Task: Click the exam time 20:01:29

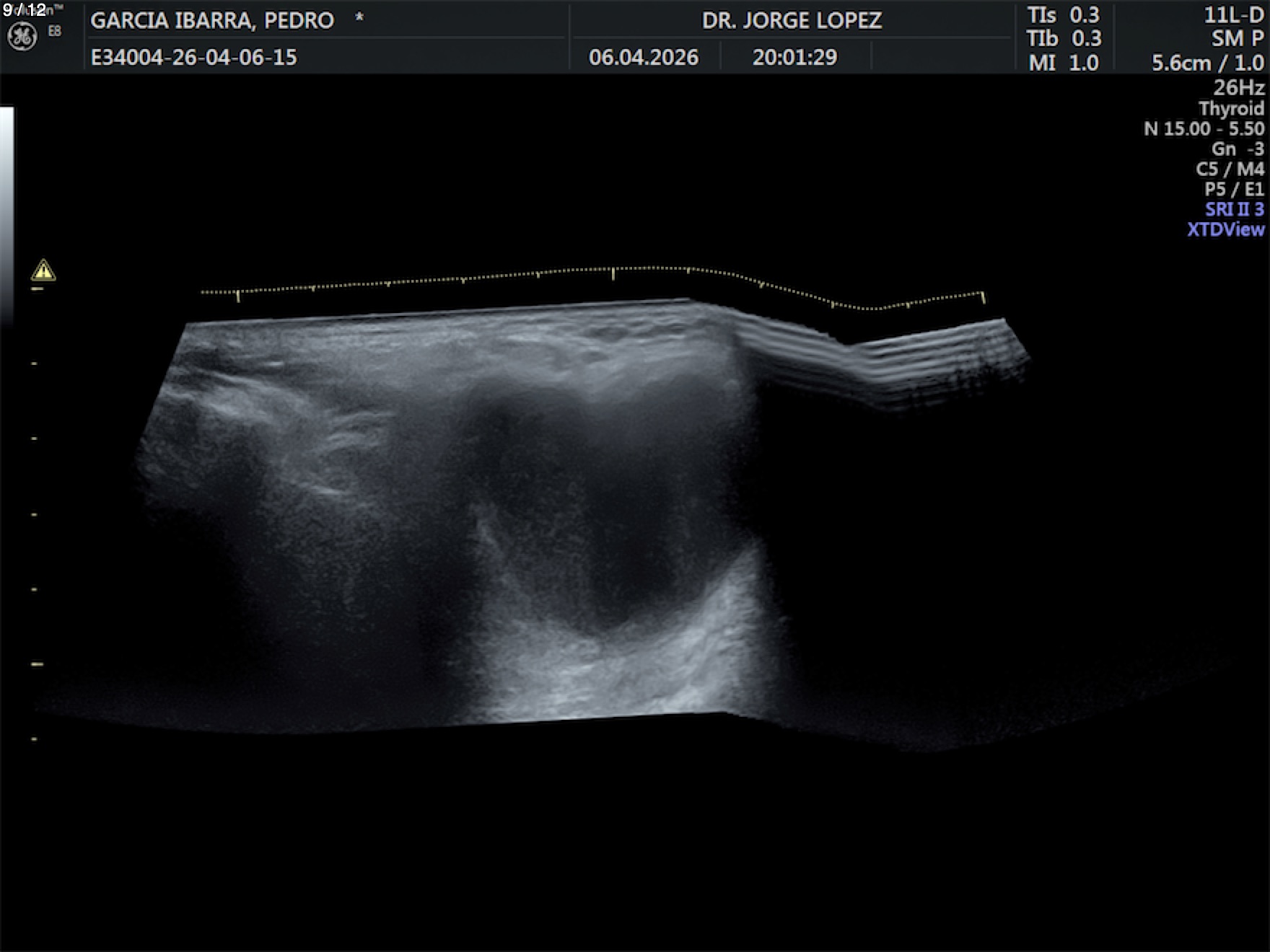Action: point(794,58)
